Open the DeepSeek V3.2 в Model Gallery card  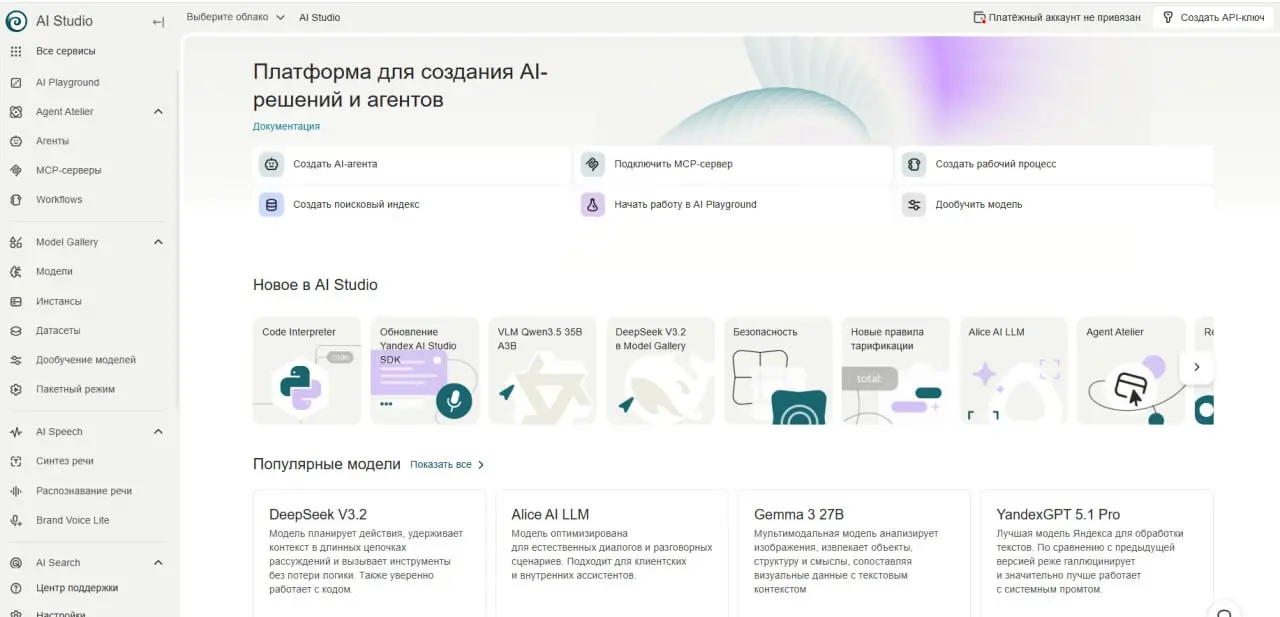[660, 370]
